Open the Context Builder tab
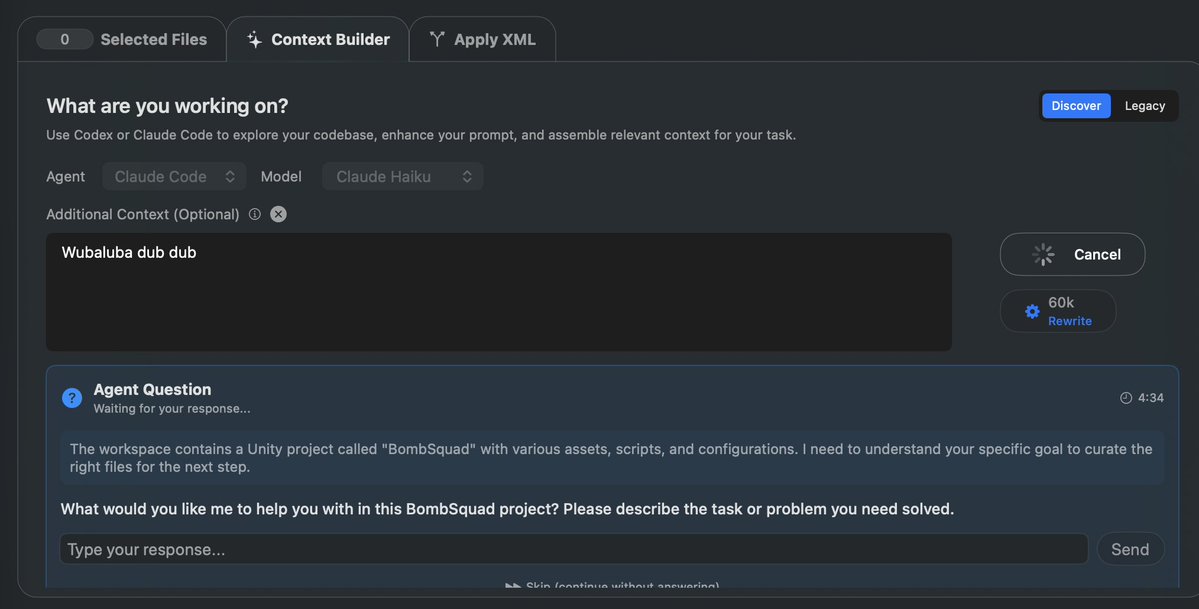 (318, 39)
